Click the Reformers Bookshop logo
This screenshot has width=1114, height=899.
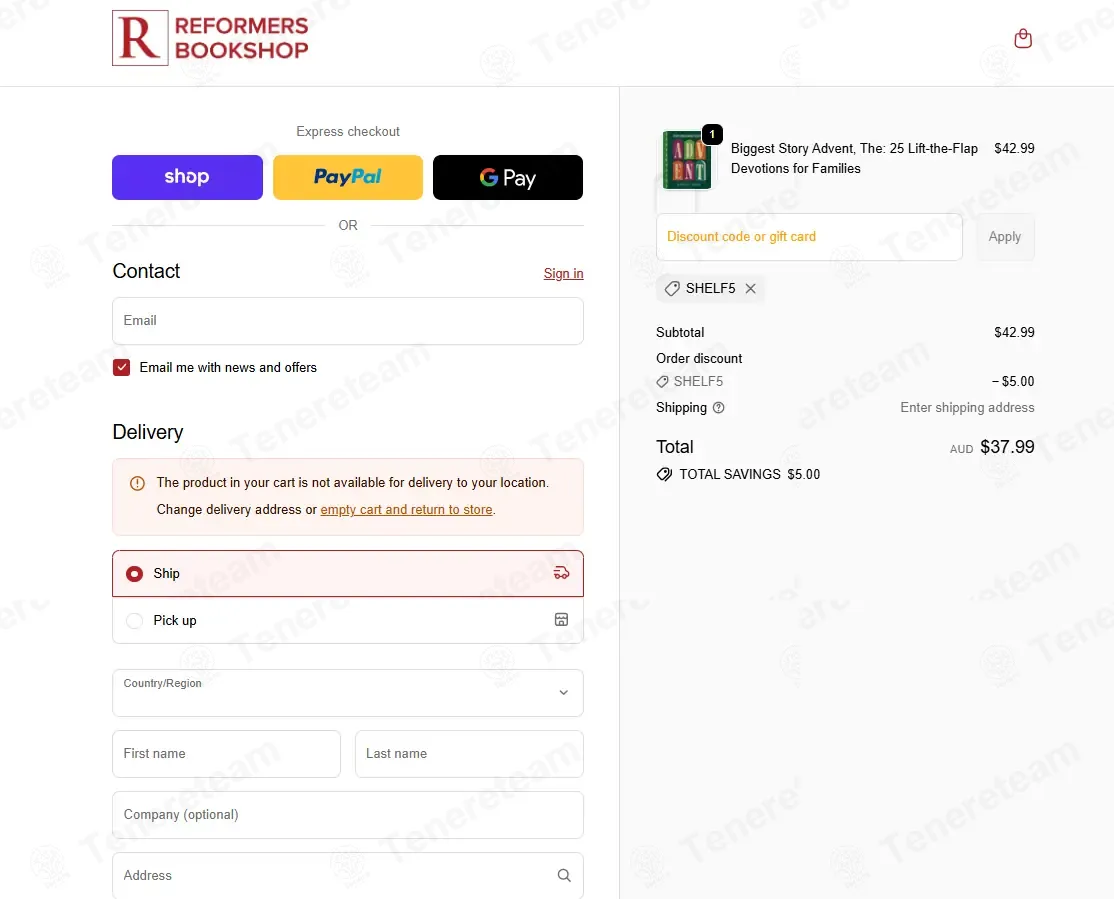pyautogui.click(x=210, y=38)
